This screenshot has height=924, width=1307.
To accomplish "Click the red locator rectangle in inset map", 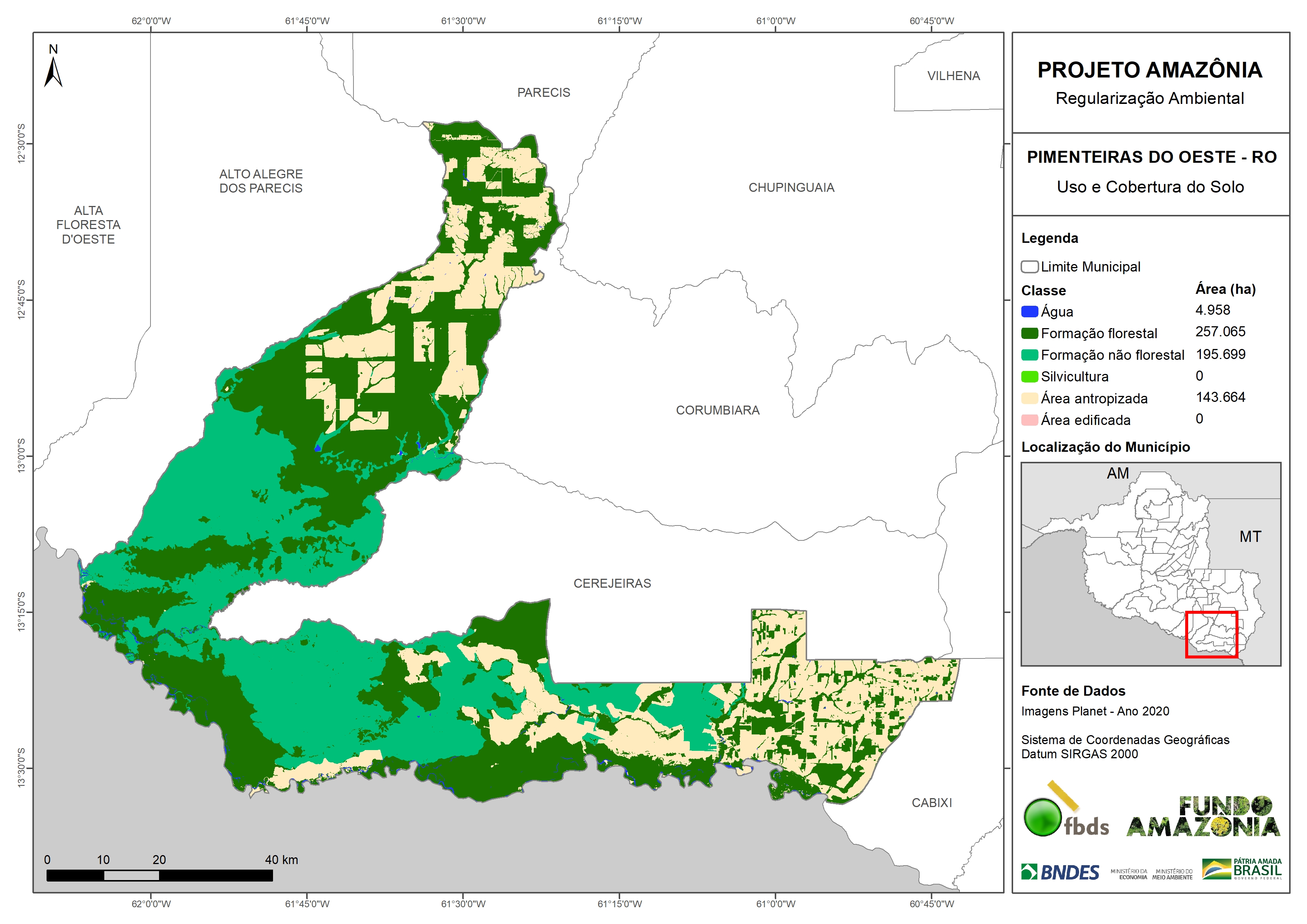I will coord(1211,635).
